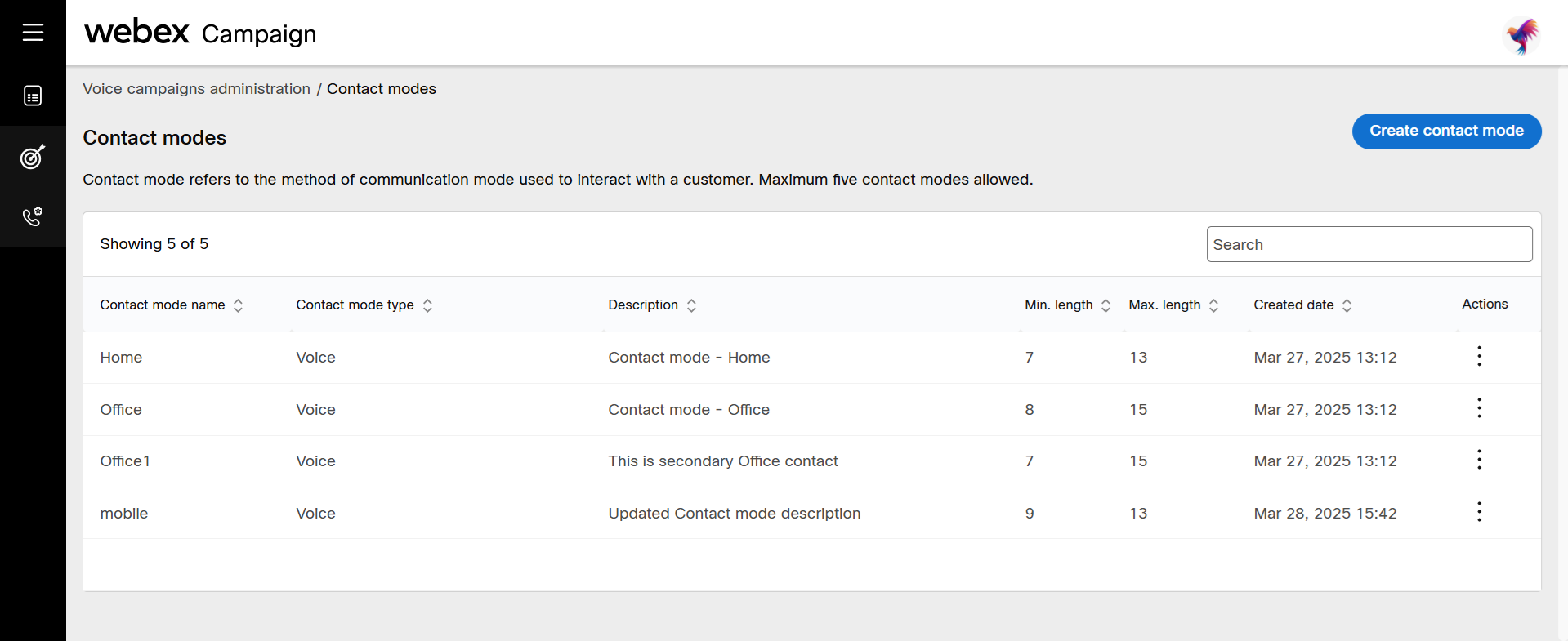Select the Home contact mode name
Viewport: 1568px width, 641px height.
pos(121,358)
